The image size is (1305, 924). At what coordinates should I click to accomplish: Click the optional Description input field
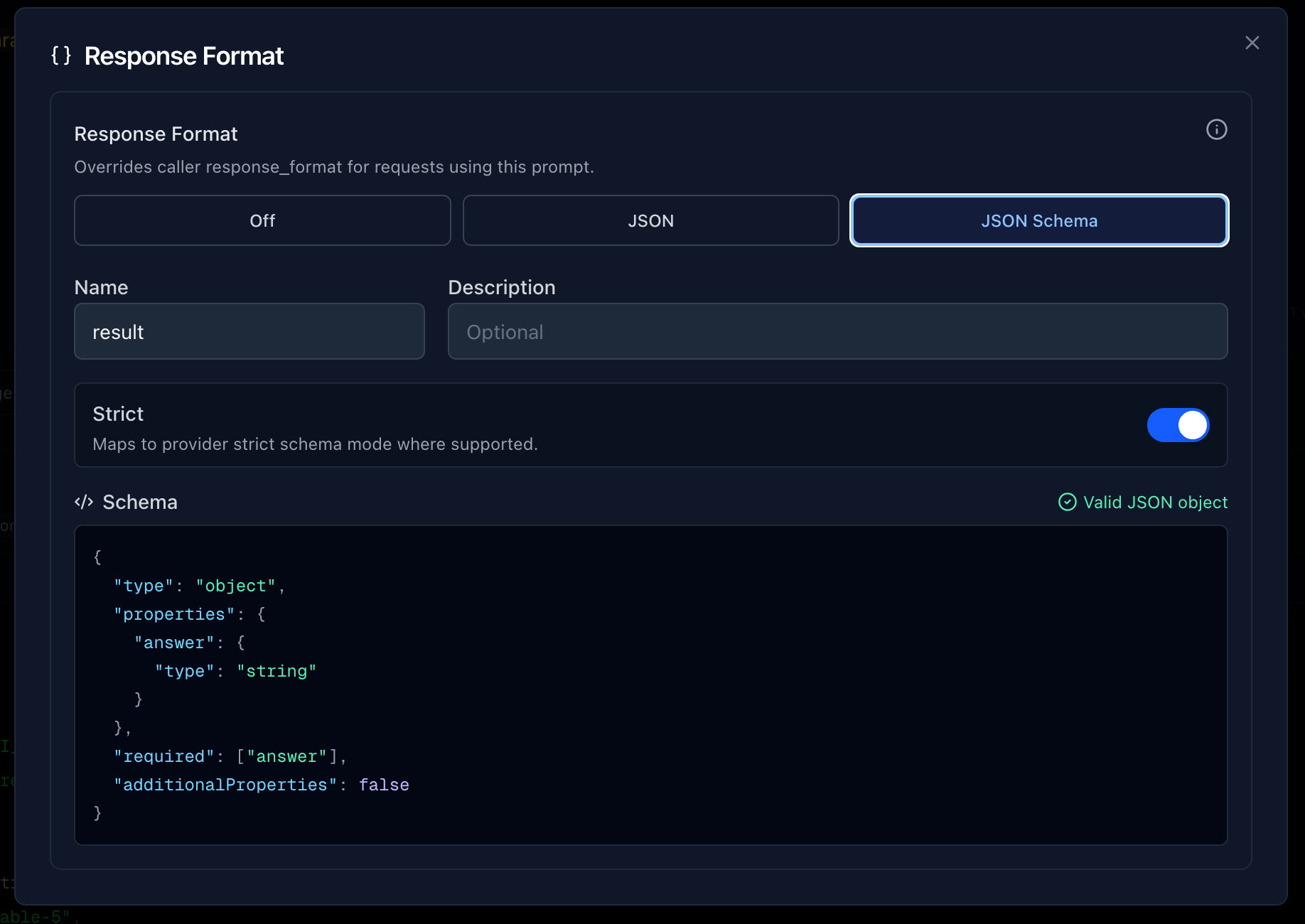(837, 331)
